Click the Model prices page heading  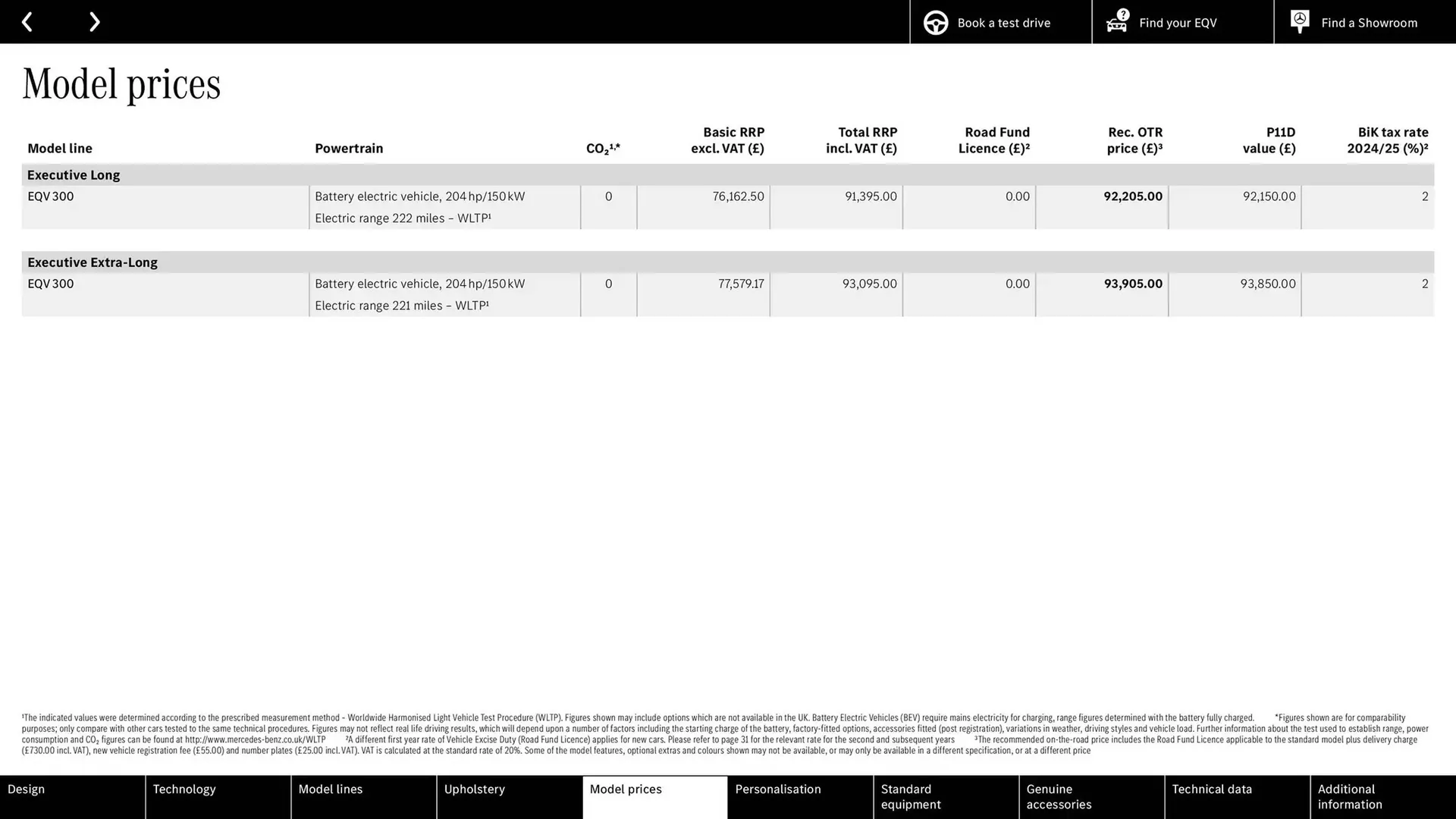click(121, 83)
